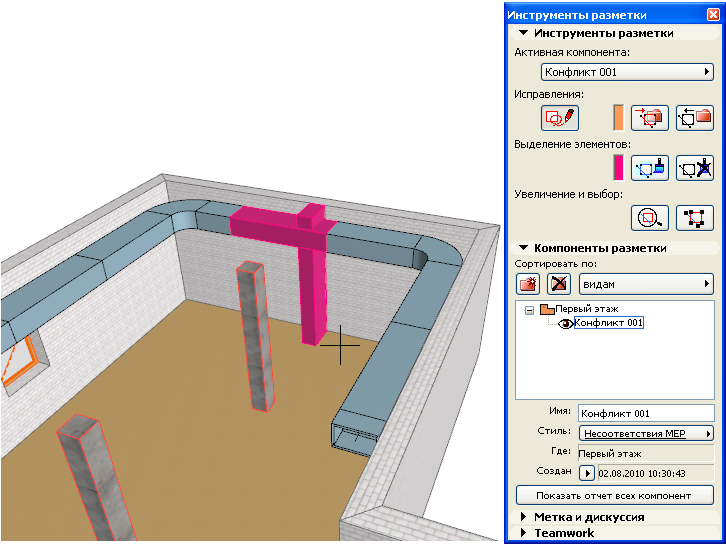
Task: Select Первый этаж tree row
Action: tap(587, 309)
